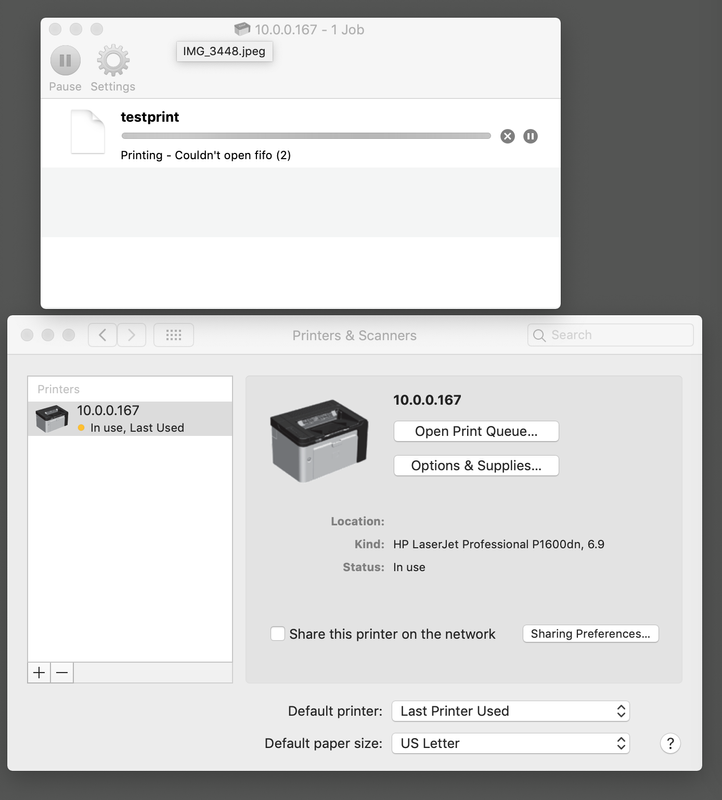Select printer 10.0.0.167 in list

tap(130, 418)
